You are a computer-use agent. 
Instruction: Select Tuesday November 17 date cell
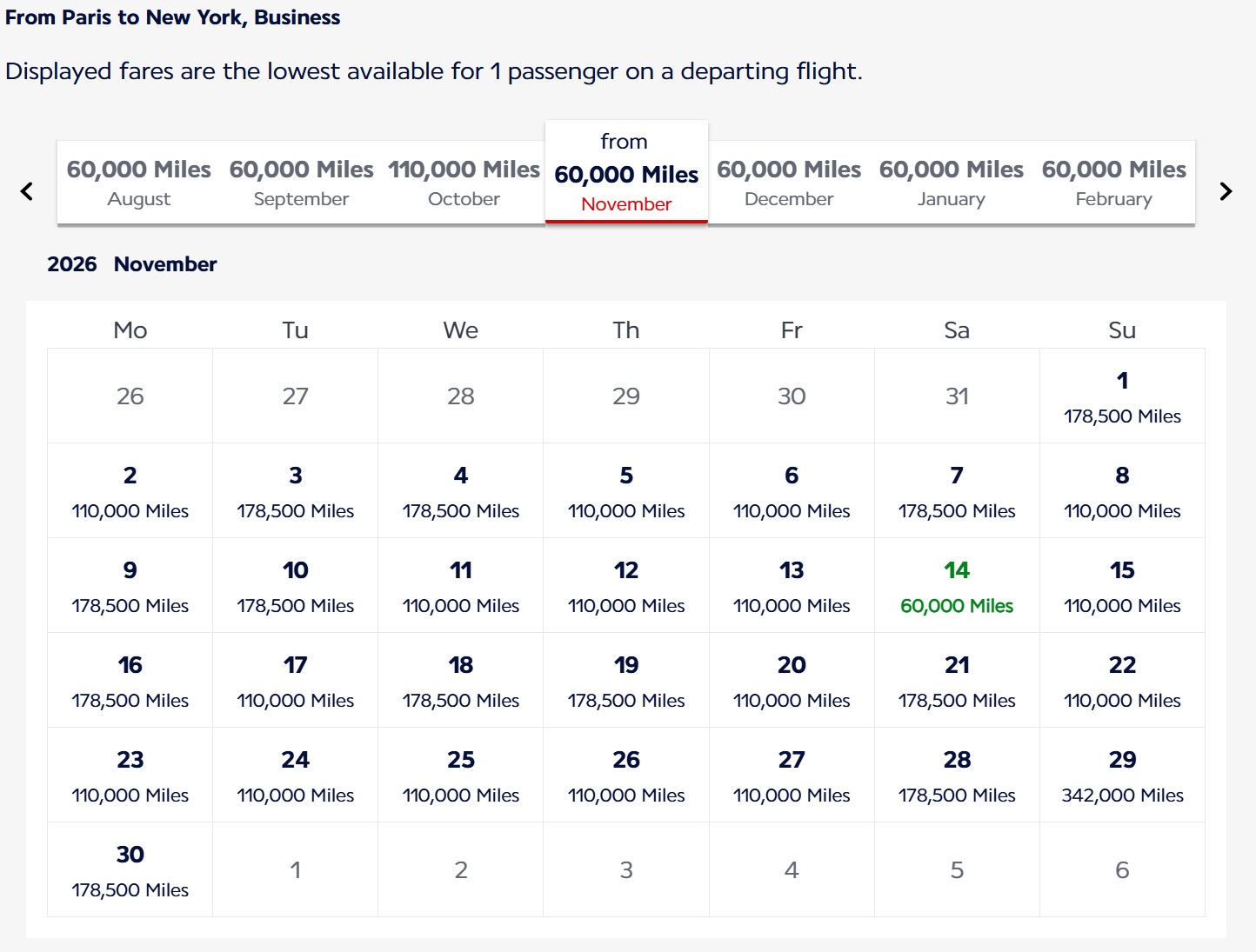tap(296, 681)
